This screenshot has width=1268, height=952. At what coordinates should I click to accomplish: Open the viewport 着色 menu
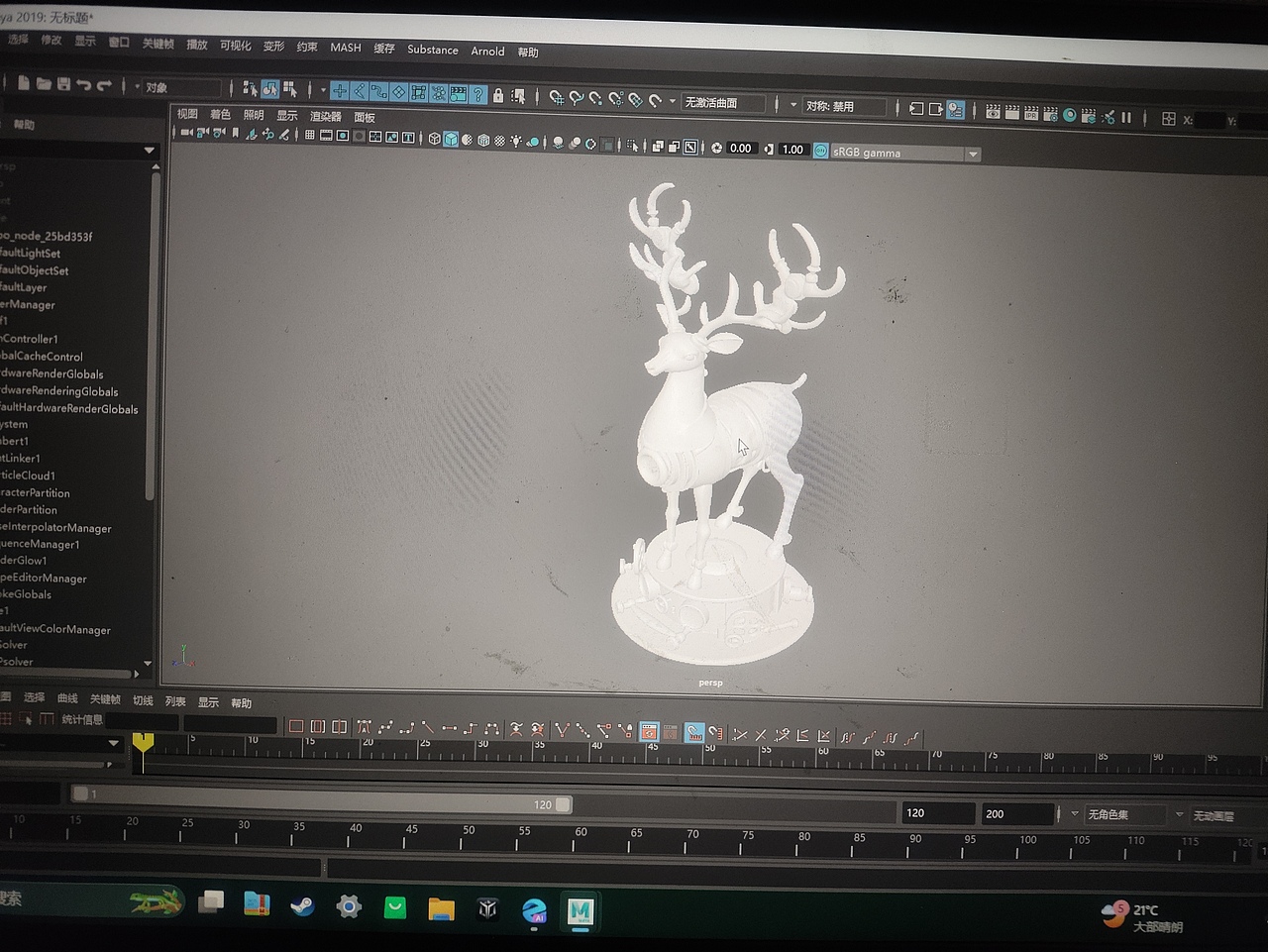[x=221, y=115]
